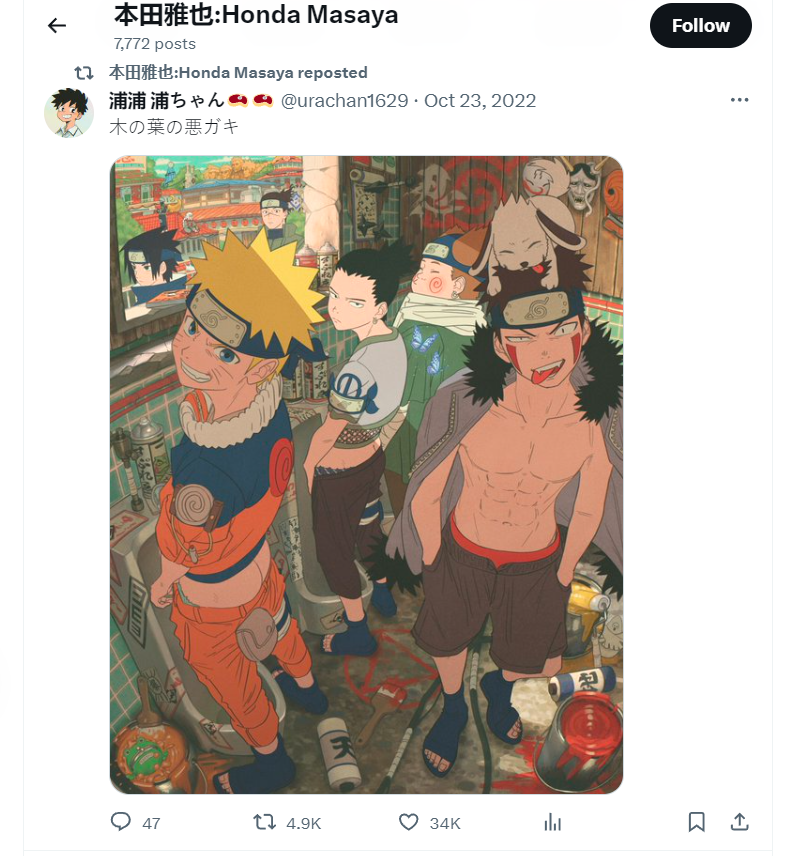Image resolution: width=800 pixels, height=856 pixels.
Task: Go back using the left arrow
Action: [57, 25]
